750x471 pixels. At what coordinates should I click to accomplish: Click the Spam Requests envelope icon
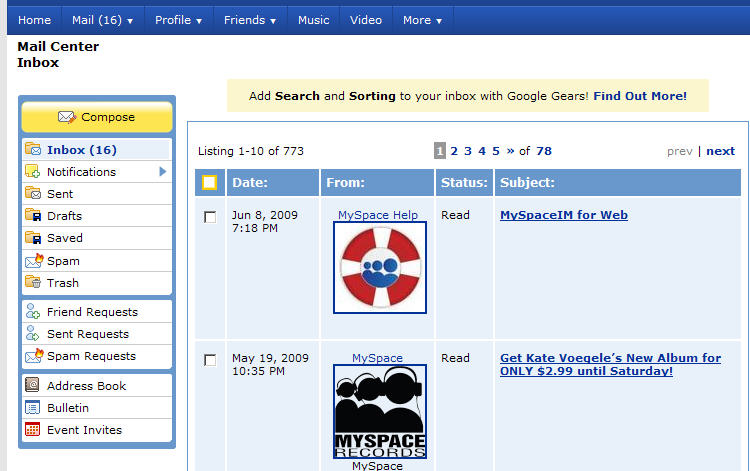(x=34, y=356)
